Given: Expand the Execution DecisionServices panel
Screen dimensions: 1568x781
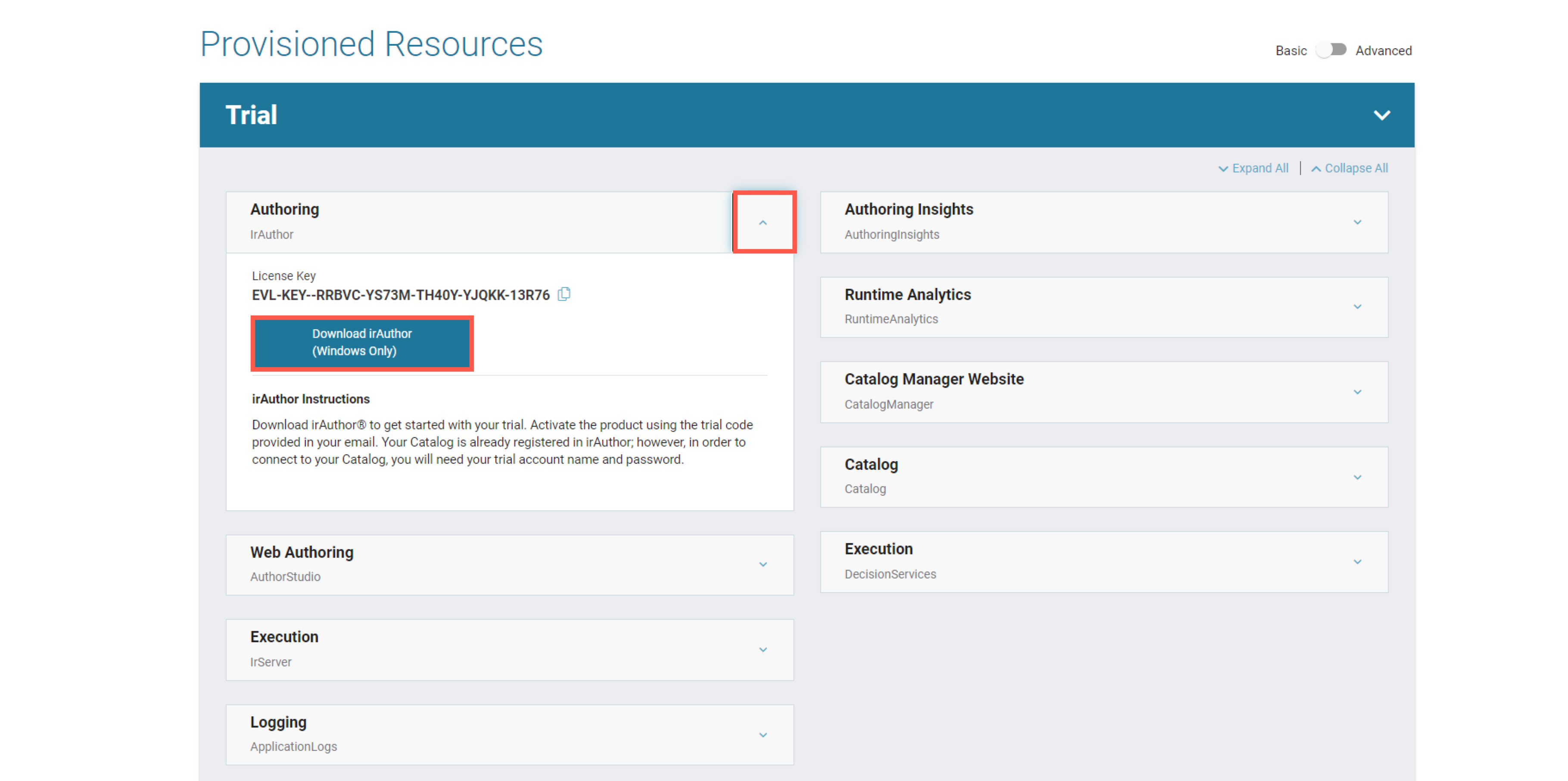Looking at the screenshot, I should 1357,562.
